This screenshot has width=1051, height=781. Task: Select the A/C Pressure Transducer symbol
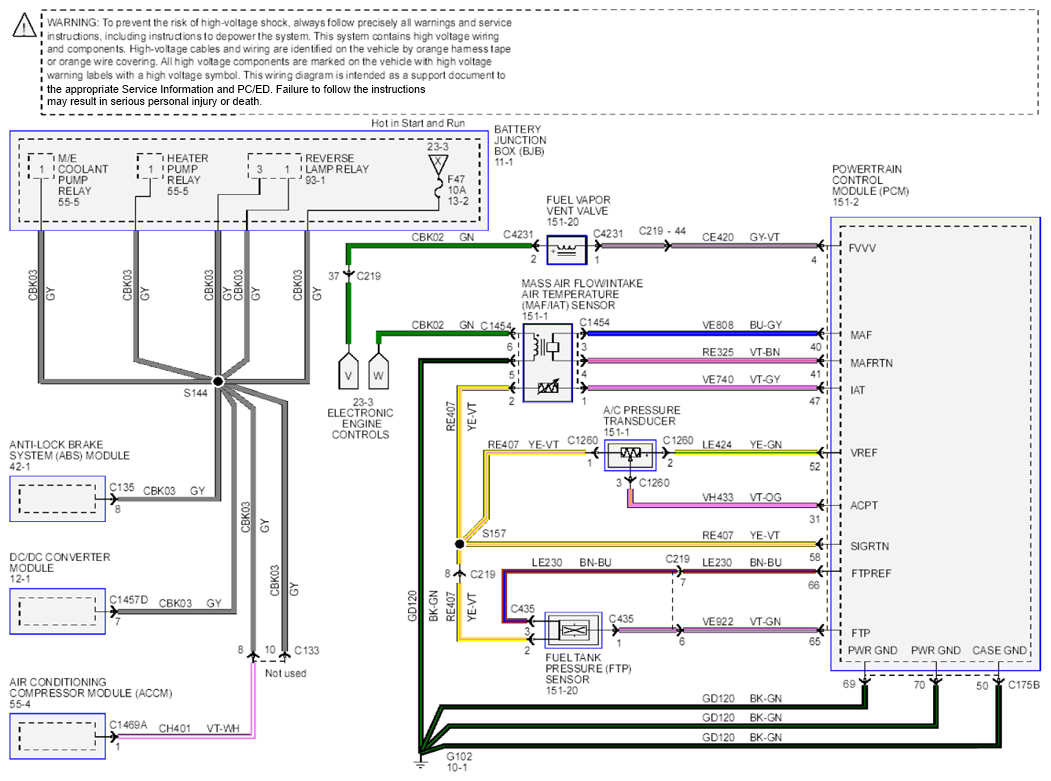(x=630, y=455)
